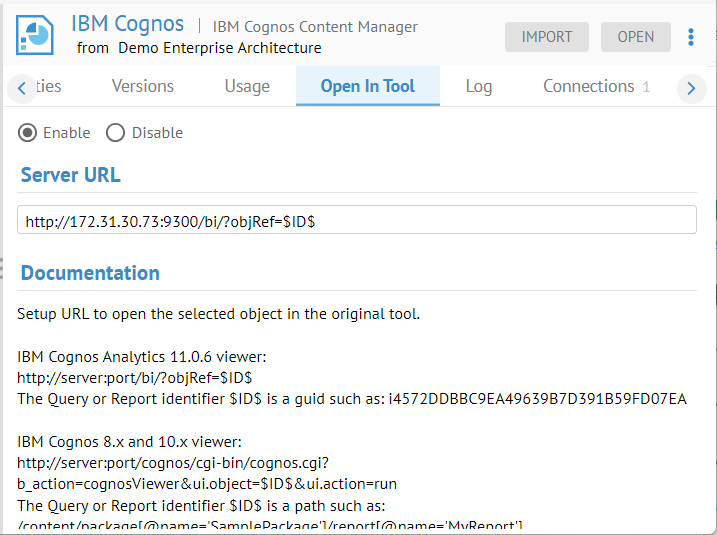Select the Disable radio button
717x535 pixels.
(x=116, y=133)
